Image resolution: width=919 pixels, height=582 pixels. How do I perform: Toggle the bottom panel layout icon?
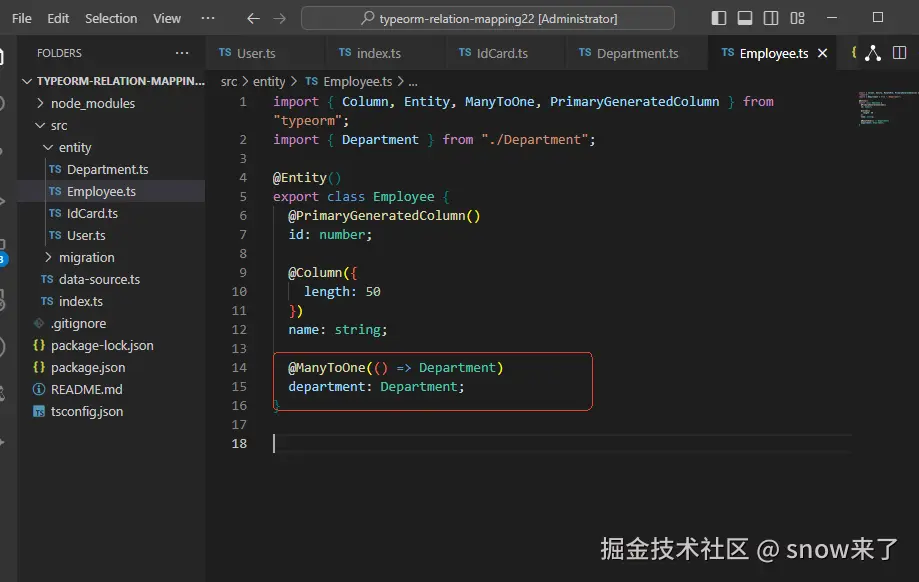pyautogui.click(x=745, y=18)
